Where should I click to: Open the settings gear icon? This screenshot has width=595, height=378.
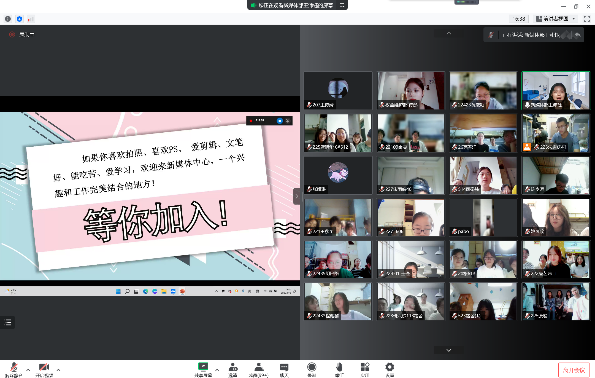pyautogui.click(x=390, y=369)
